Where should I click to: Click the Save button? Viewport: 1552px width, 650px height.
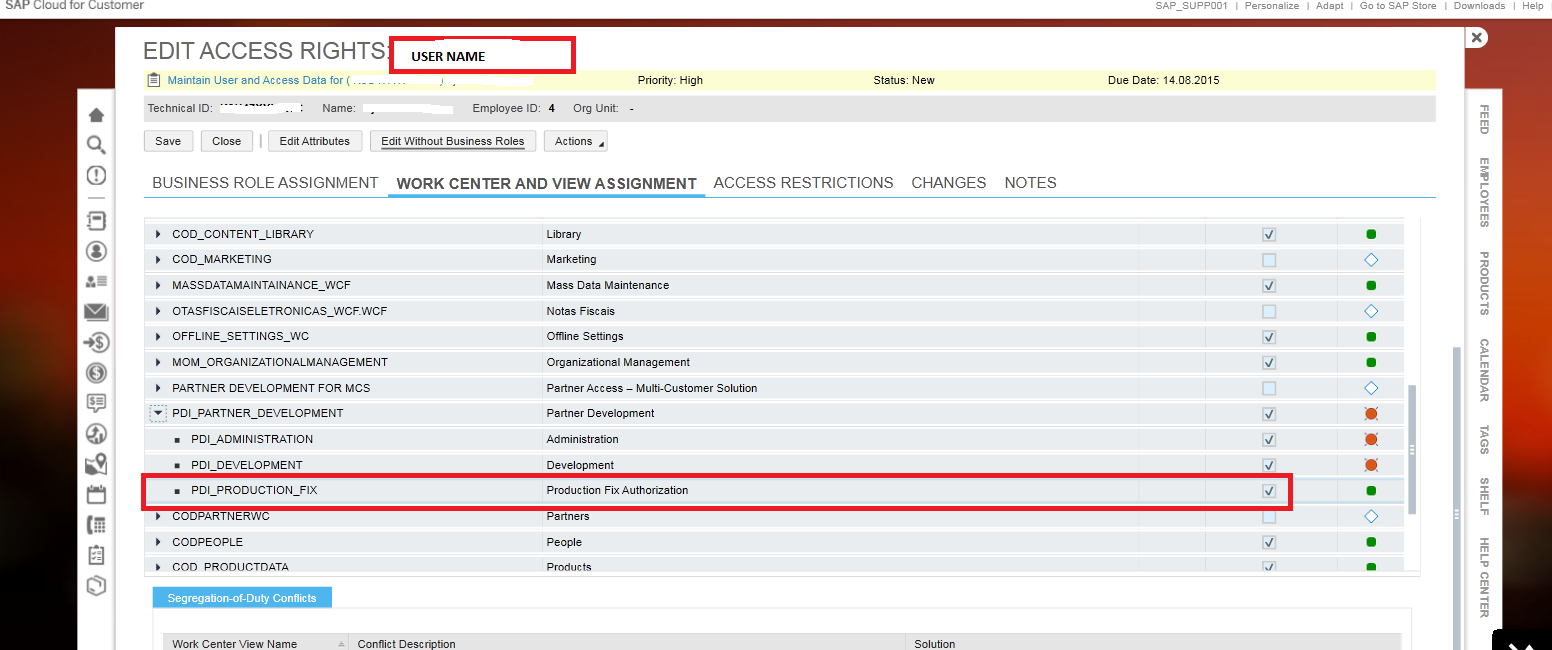point(168,141)
